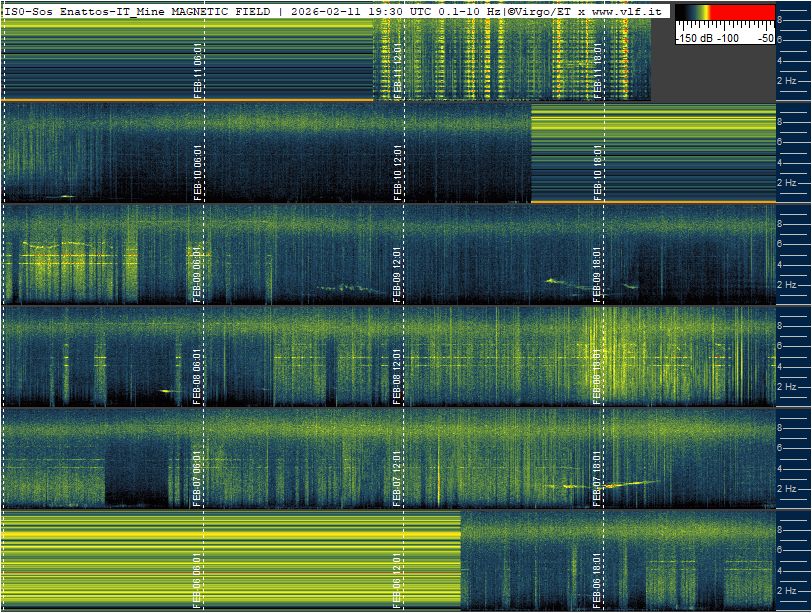
Task: Click the 2 Hz label on the FEB-08 row axis
Action: click(x=786, y=387)
